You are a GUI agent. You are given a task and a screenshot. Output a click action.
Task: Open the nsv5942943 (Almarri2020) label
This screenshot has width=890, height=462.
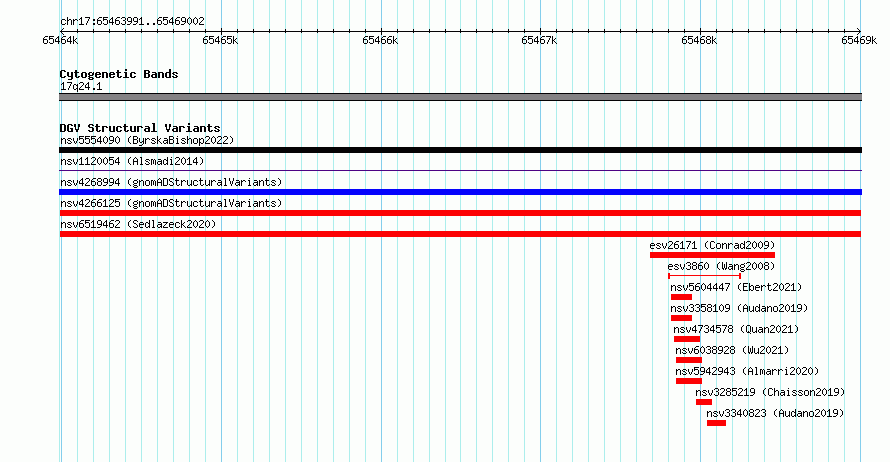(748, 371)
